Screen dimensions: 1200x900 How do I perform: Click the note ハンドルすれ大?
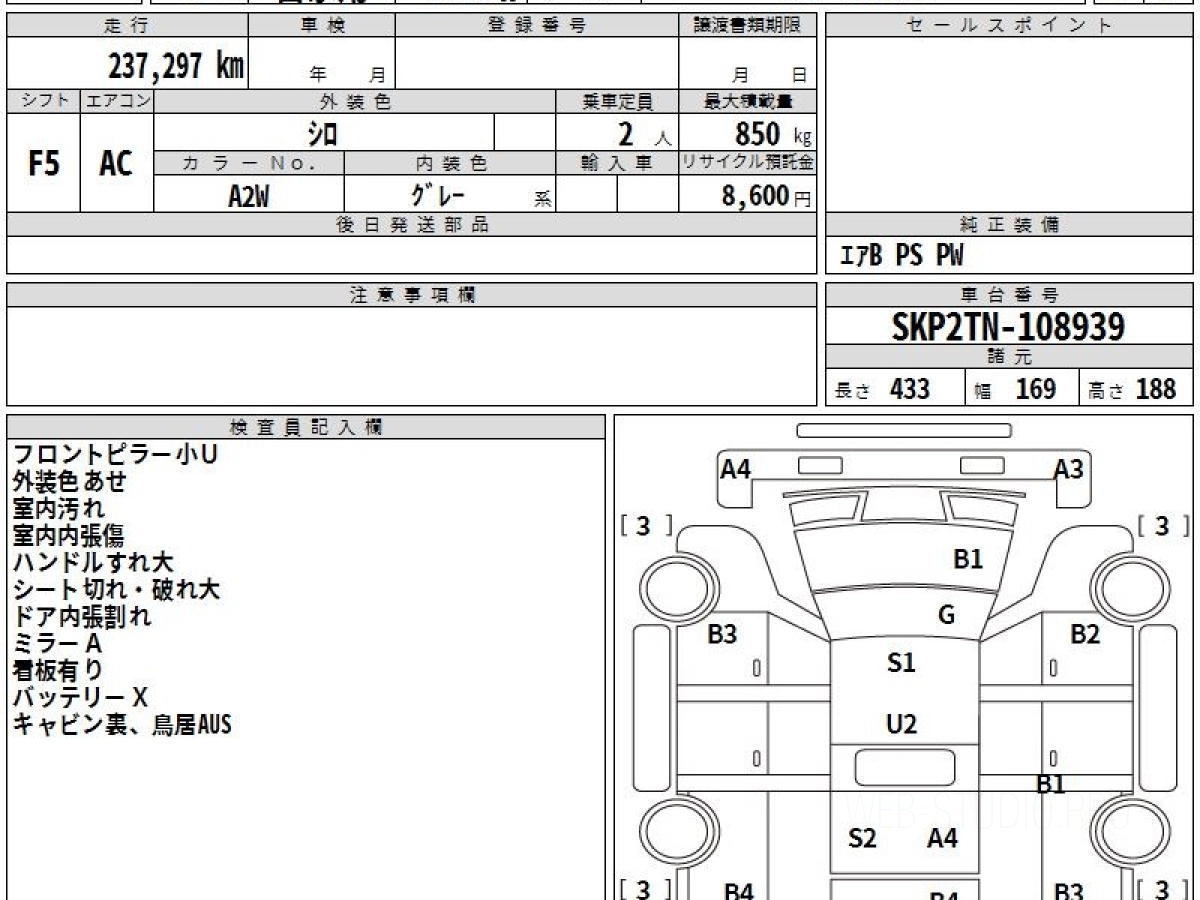click(x=93, y=562)
